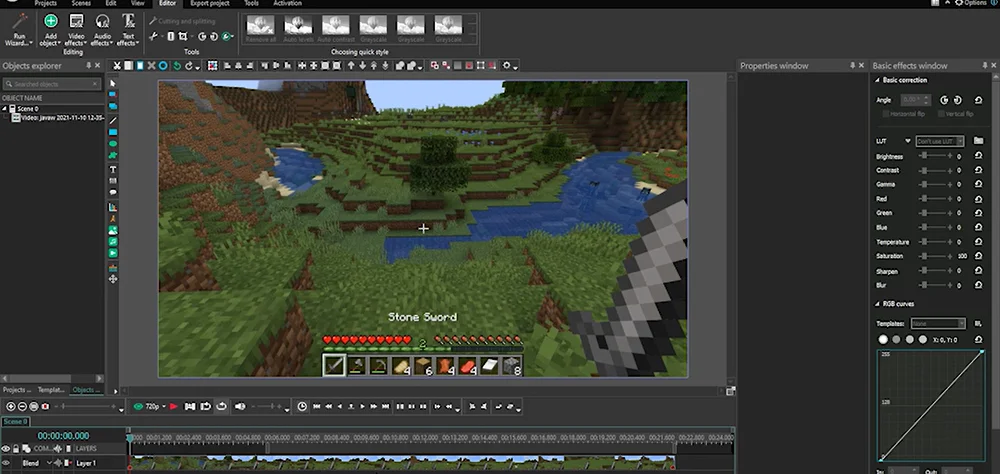Click the Saturation slider
Viewport: 1000px width, 474px height.
pyautogui.click(x=924, y=257)
